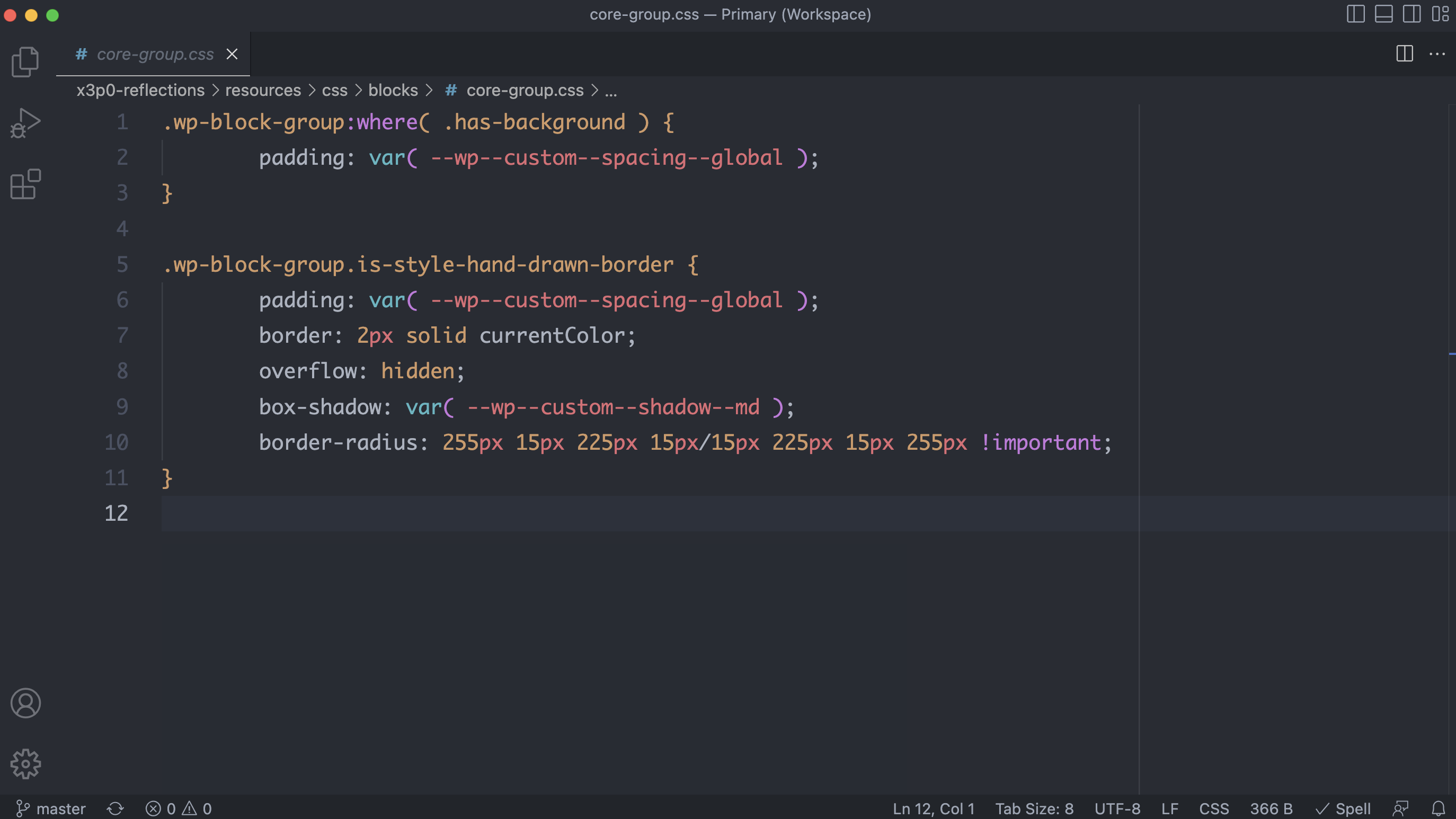The height and width of the screenshot is (819, 1456).
Task: Click currentColor value on line 7
Action: pos(552,336)
